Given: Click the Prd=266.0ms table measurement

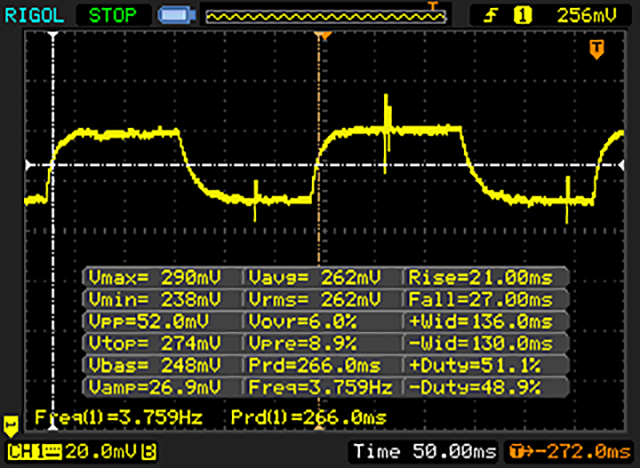Looking at the screenshot, I should click(315, 365).
